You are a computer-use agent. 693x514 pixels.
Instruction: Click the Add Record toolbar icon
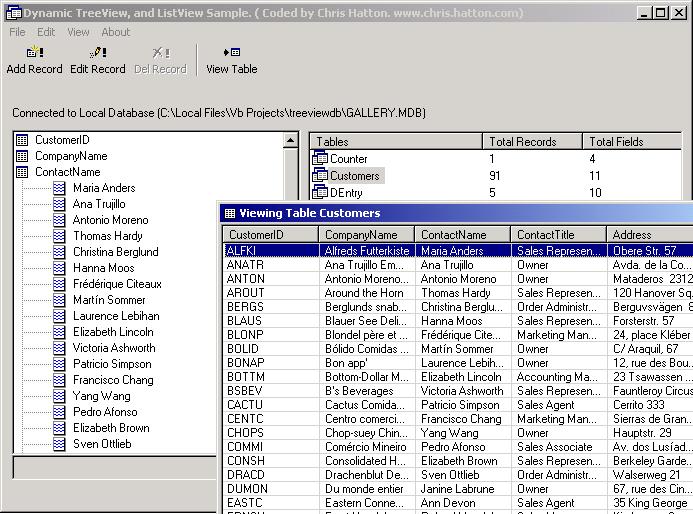pyautogui.click(x=34, y=53)
